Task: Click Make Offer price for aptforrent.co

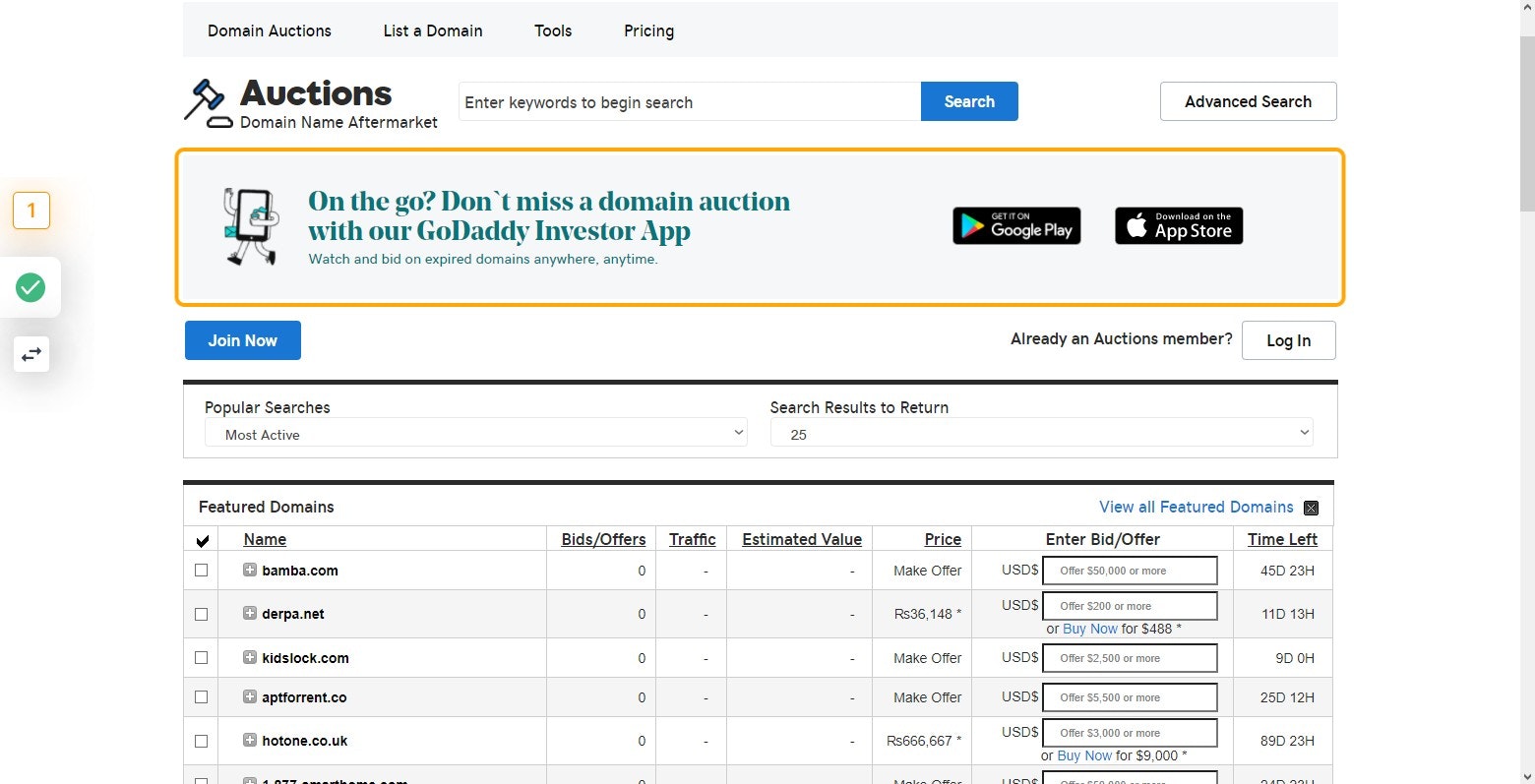Action: point(928,697)
